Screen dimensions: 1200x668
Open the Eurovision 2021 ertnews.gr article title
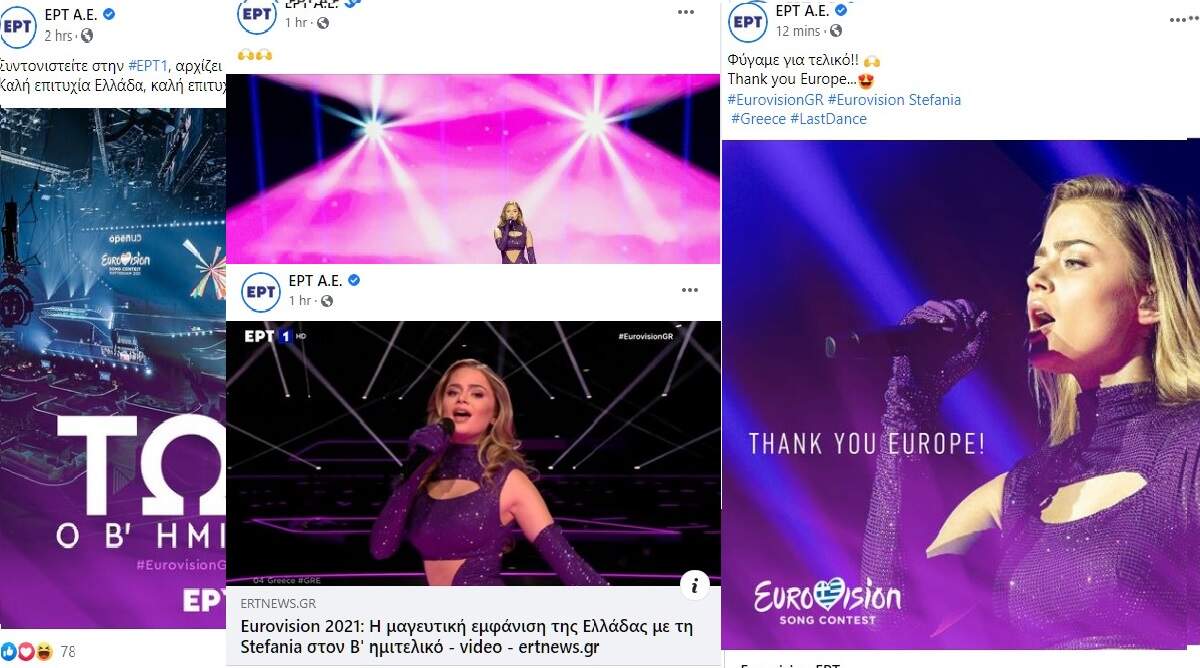(x=467, y=637)
